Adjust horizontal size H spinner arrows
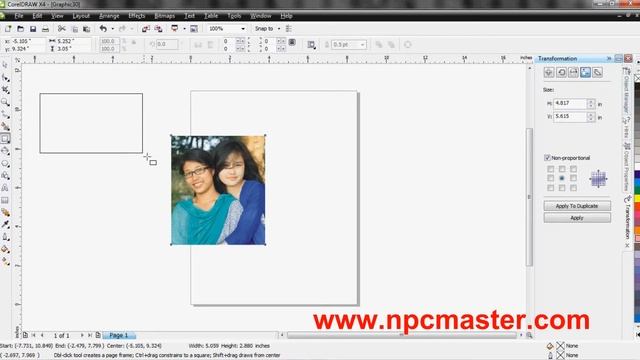This screenshot has width=640, height=360. (x=591, y=104)
